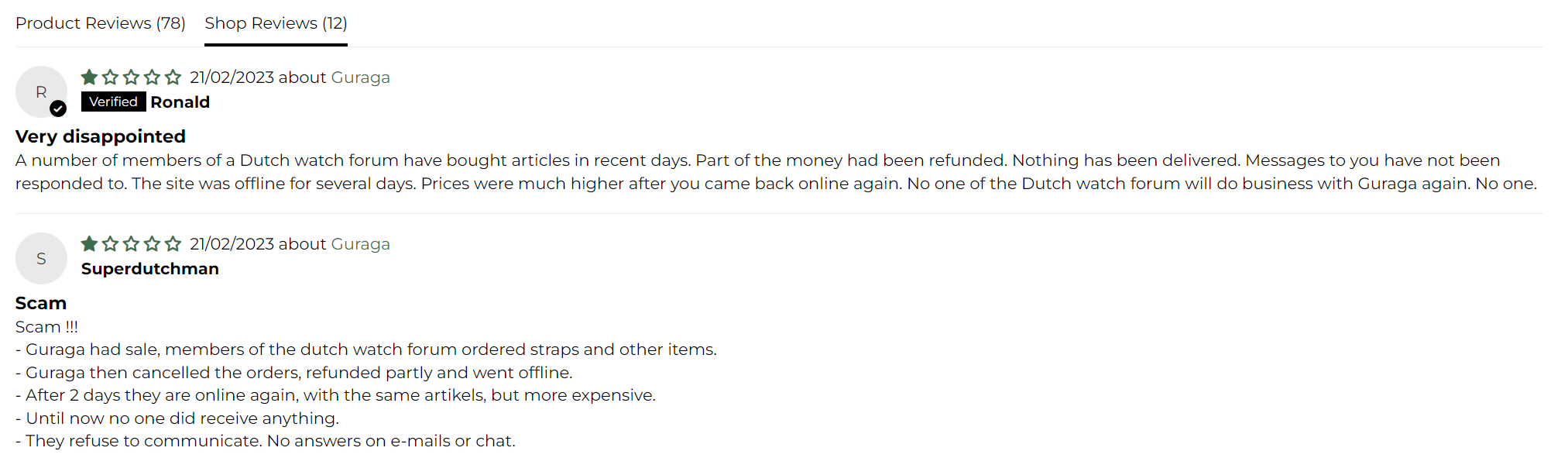This screenshot has height=458, width=1568.
Task: Click the reviewer name Superdutchman
Action: (150, 269)
